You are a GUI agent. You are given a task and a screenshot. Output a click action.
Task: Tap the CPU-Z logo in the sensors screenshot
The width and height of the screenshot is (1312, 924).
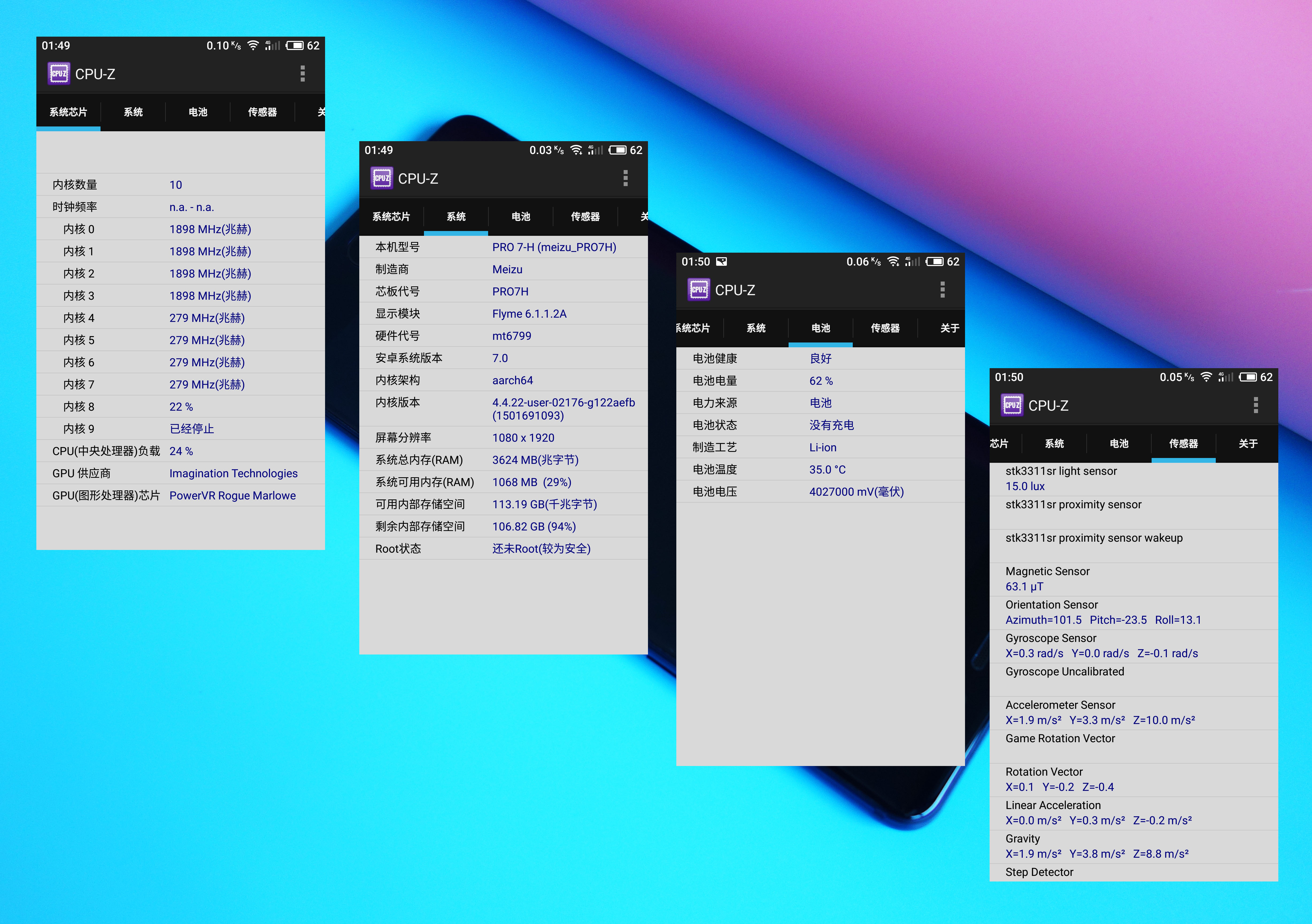[1012, 405]
